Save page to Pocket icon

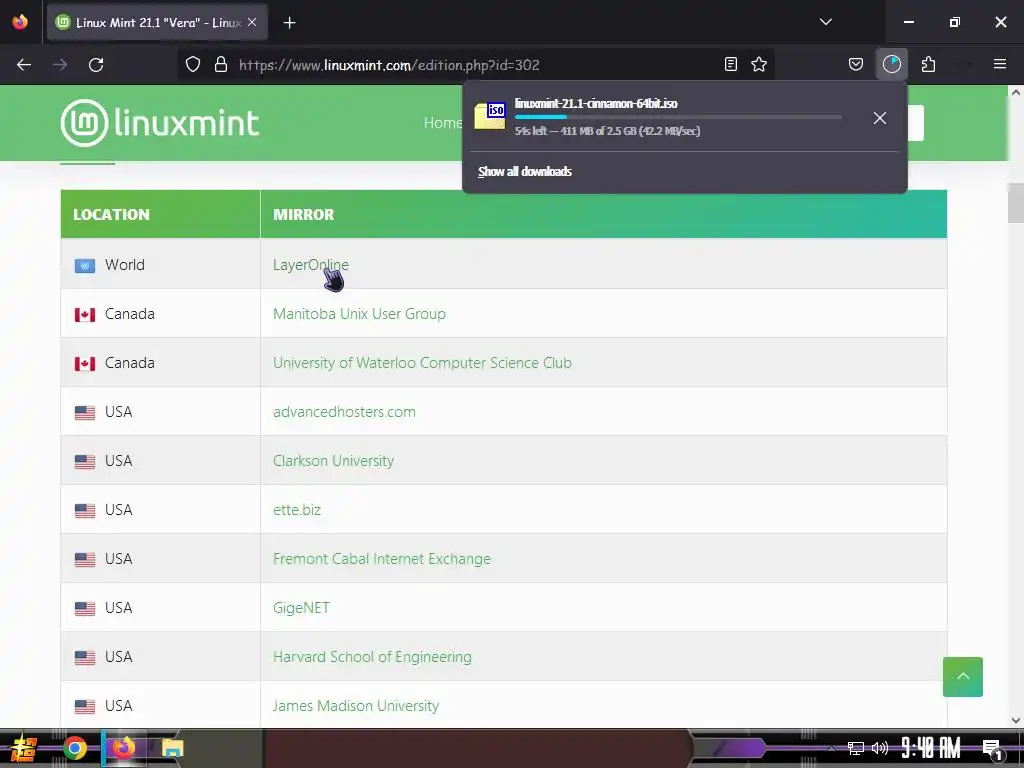(x=856, y=64)
